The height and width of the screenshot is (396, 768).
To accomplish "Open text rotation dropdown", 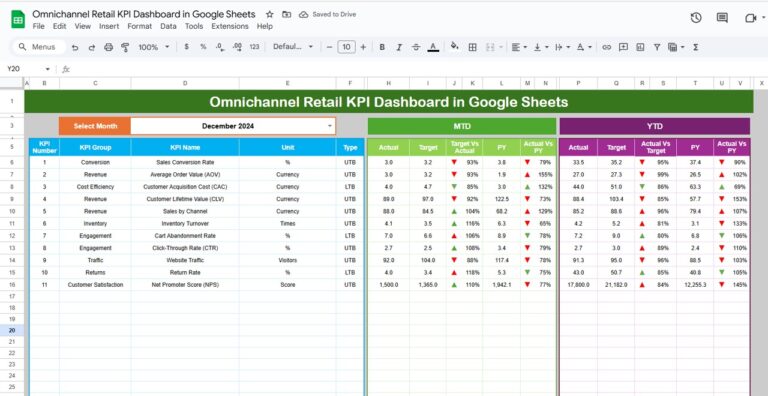I will point(584,47).
